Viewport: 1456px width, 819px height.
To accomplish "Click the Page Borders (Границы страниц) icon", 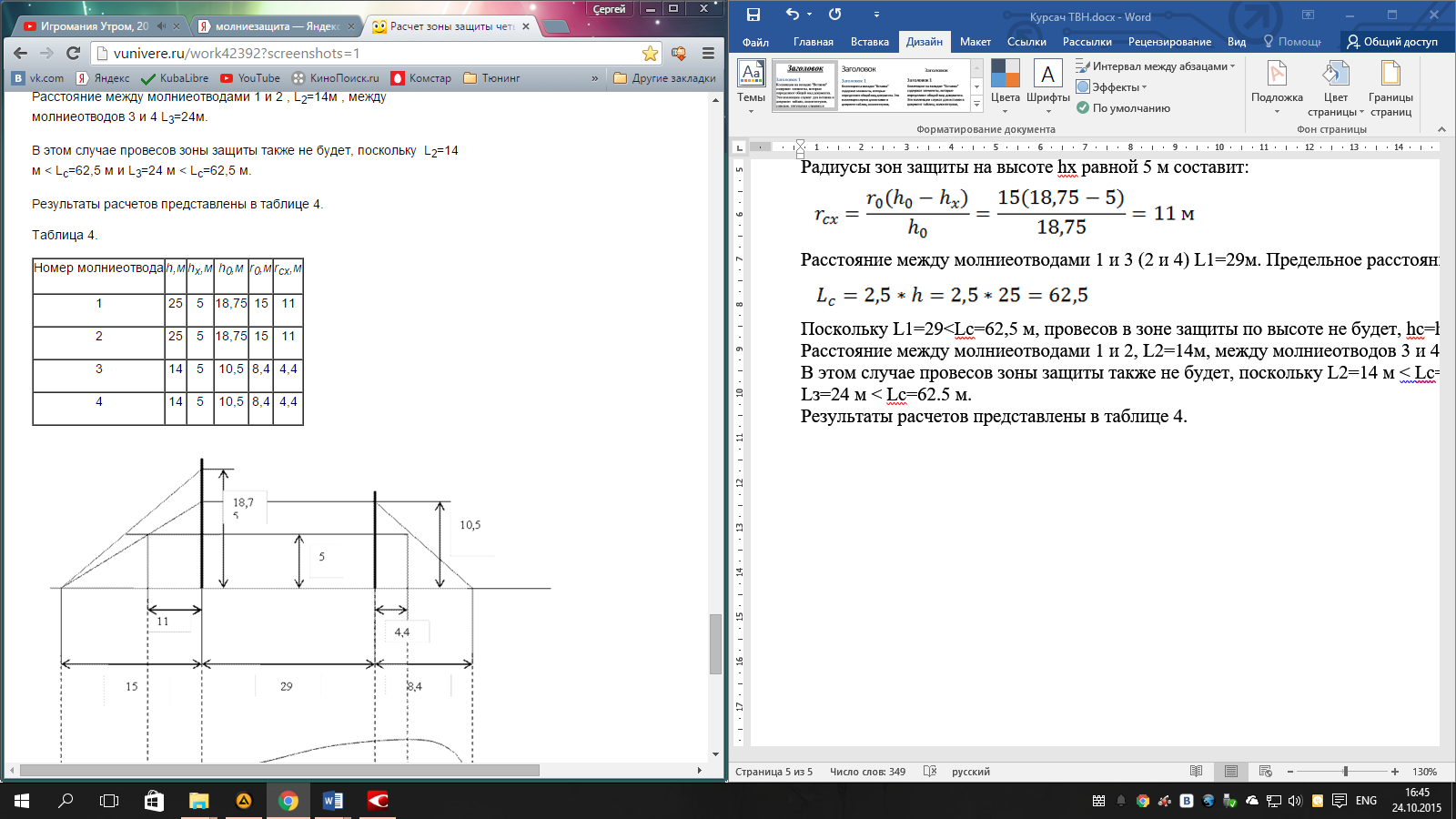I will pos(1390,86).
